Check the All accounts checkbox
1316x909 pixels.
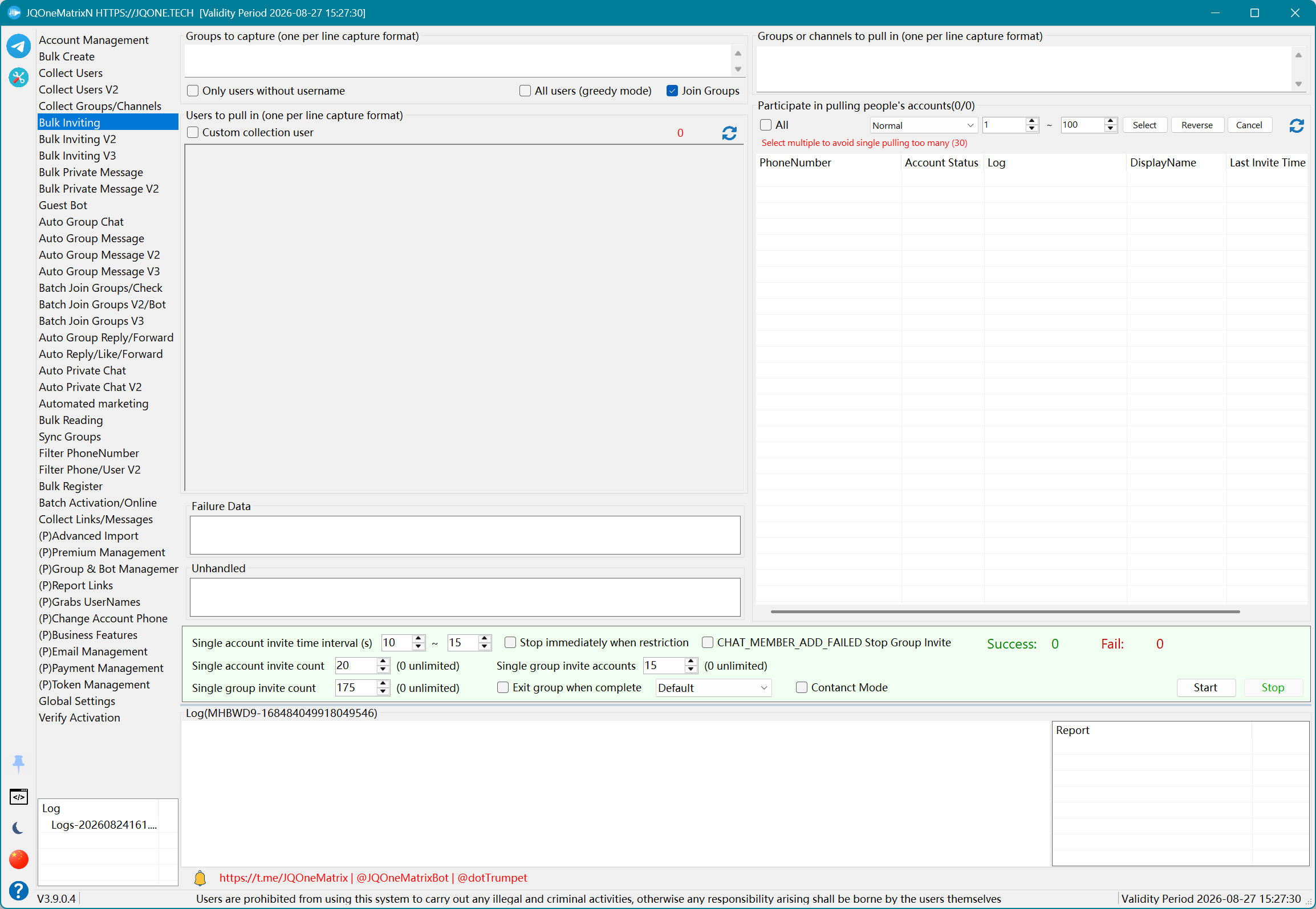[766, 125]
